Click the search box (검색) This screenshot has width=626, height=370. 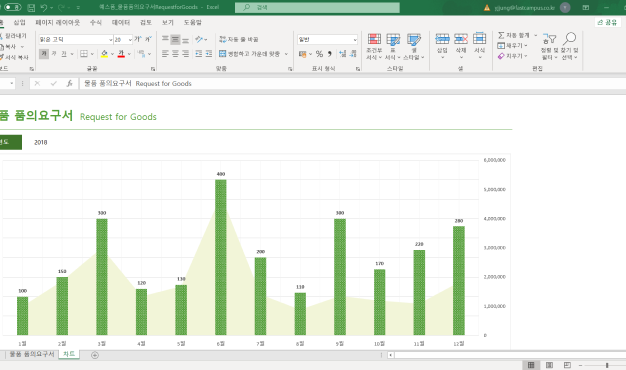317,7
